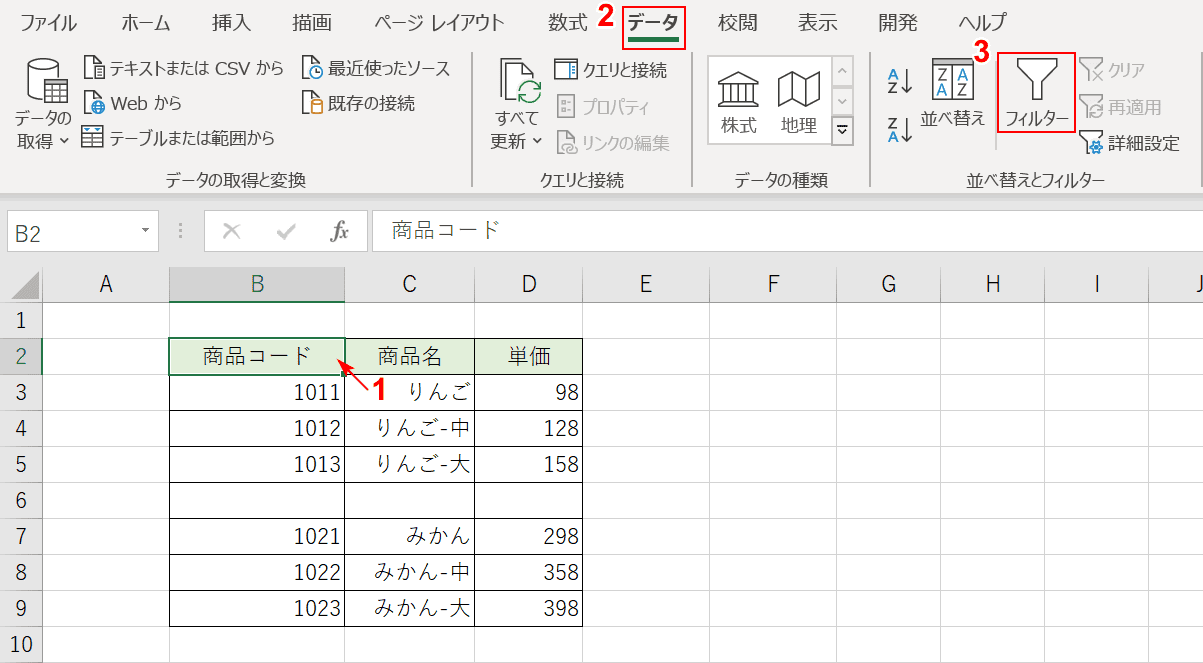Screen dimensions: 1203x663
Task: Select cell containing 1011
Action: click(x=257, y=392)
